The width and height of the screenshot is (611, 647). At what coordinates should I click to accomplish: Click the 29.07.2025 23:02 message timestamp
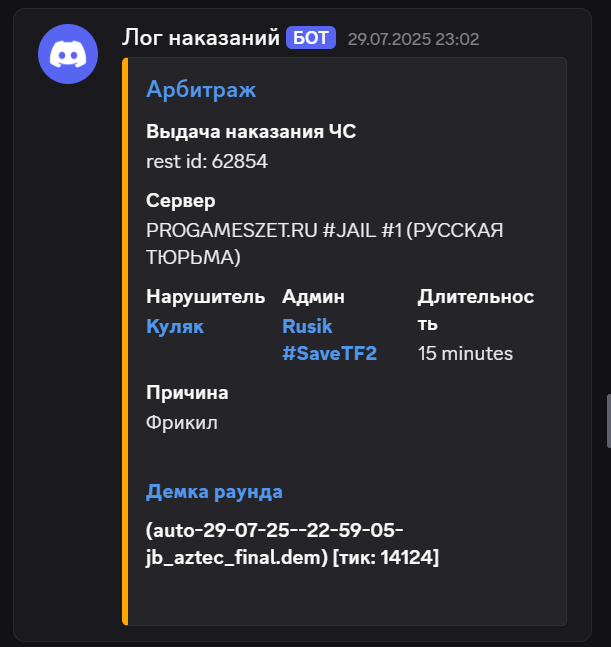tap(413, 39)
